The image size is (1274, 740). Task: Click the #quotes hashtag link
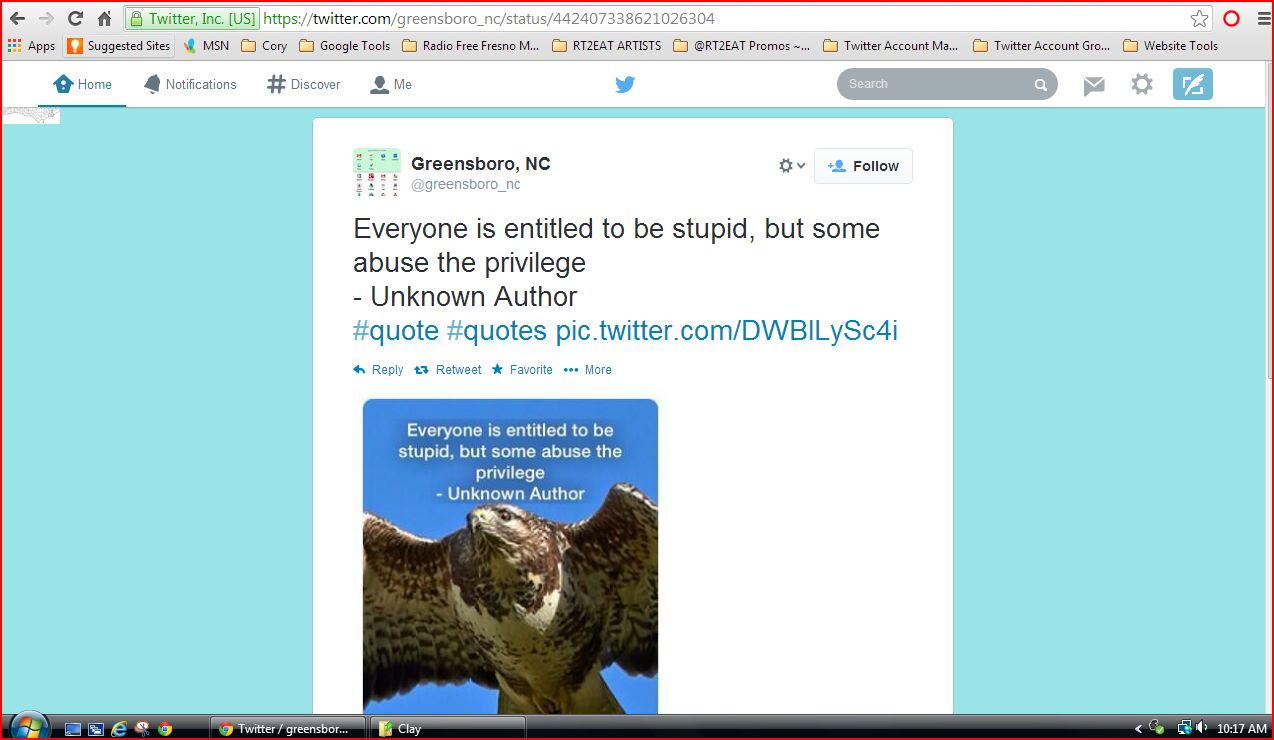pyautogui.click(x=496, y=331)
